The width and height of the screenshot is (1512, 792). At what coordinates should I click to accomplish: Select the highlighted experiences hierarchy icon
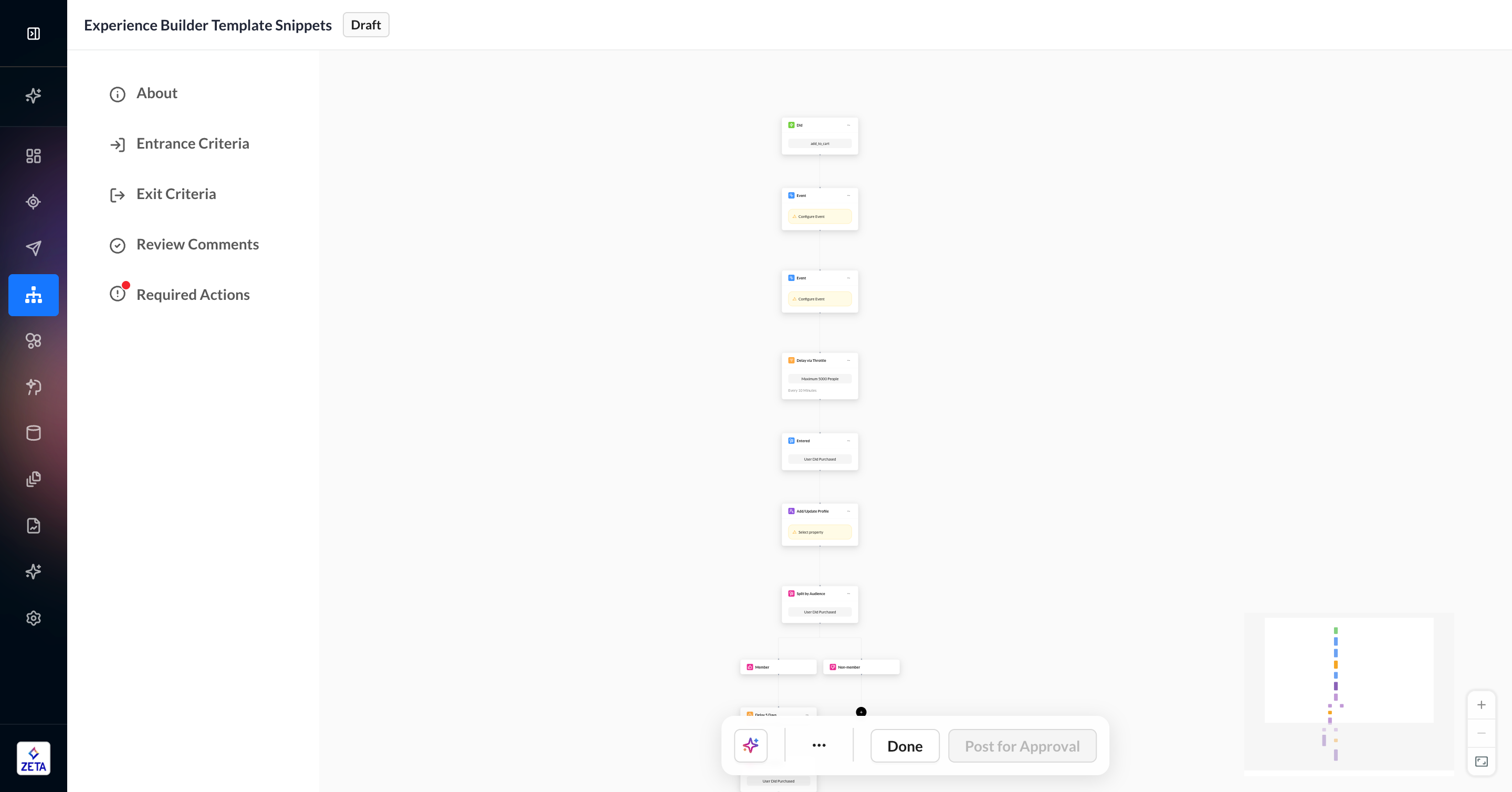(34, 295)
